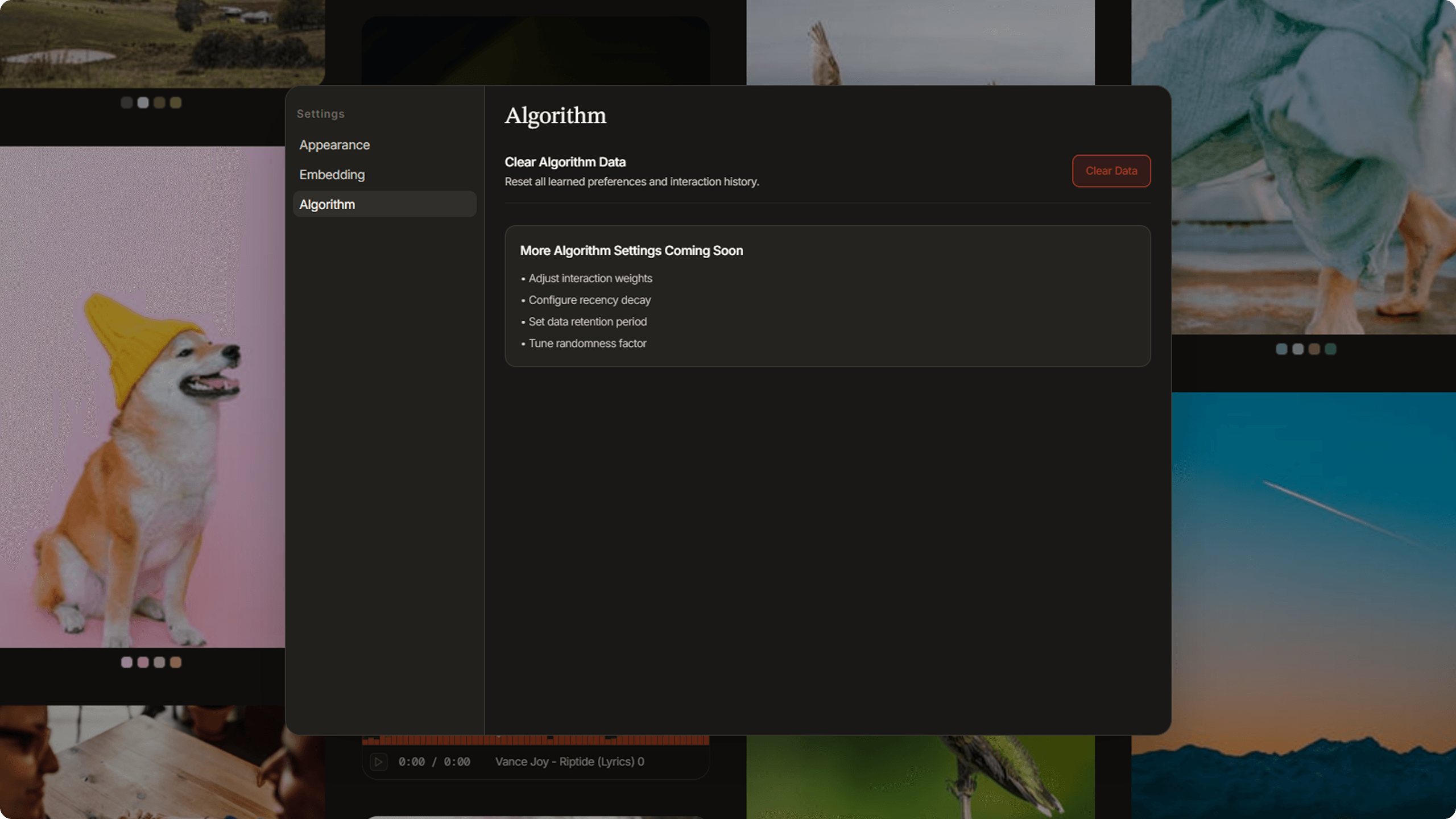Select the Algorithm settings section
Screen dimensions: 1456x819
(384, 204)
